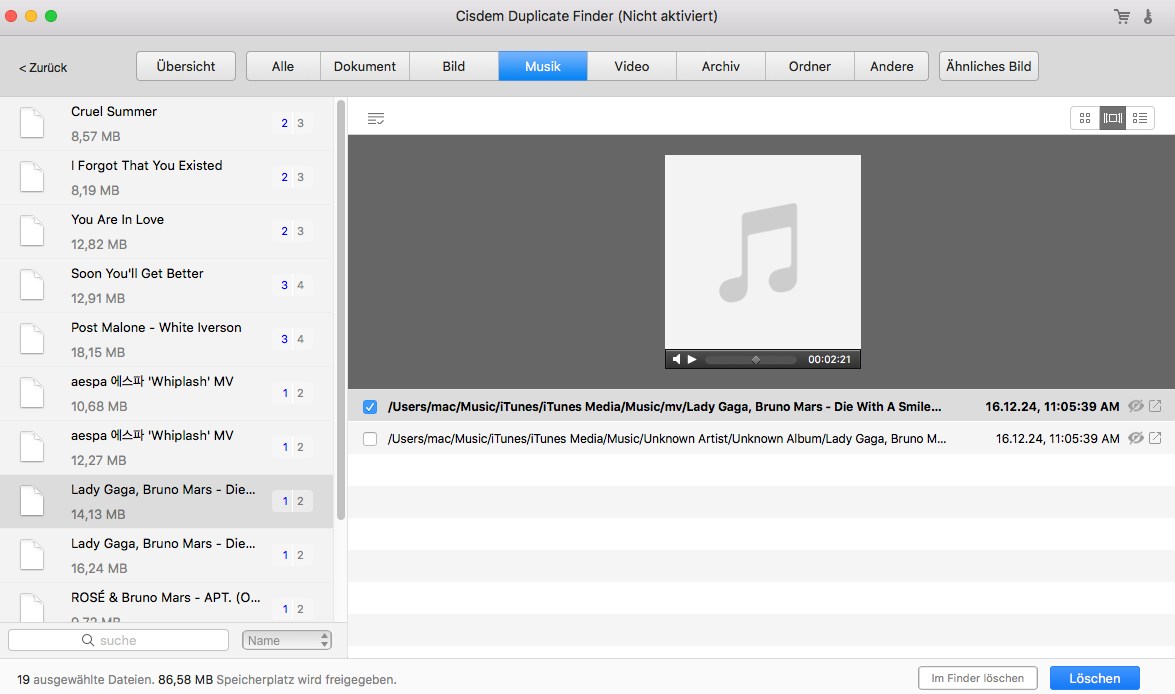The image size is (1175, 694).
Task: Uncheck the /Music/mv/Lady Gaga file checkbox
Action: click(369, 407)
